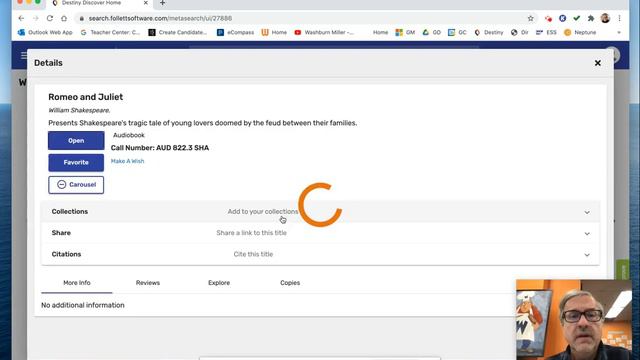640x360 pixels.
Task: Open eCompass bookmark
Action: 236,32
